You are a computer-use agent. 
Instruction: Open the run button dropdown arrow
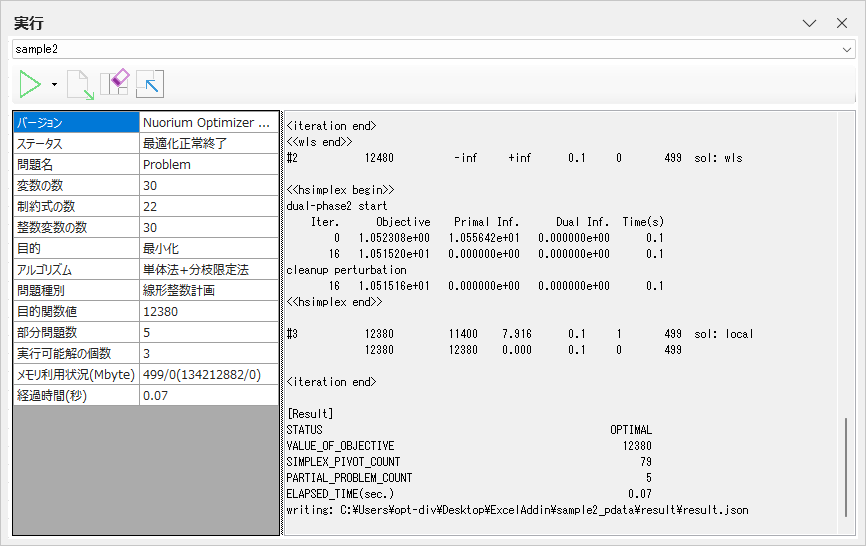[x=54, y=84]
